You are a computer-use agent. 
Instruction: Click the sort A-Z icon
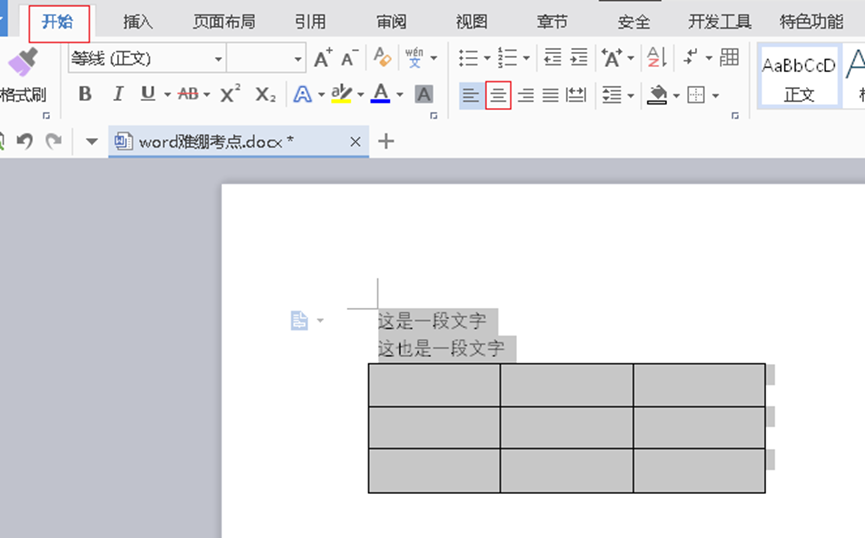click(x=656, y=58)
